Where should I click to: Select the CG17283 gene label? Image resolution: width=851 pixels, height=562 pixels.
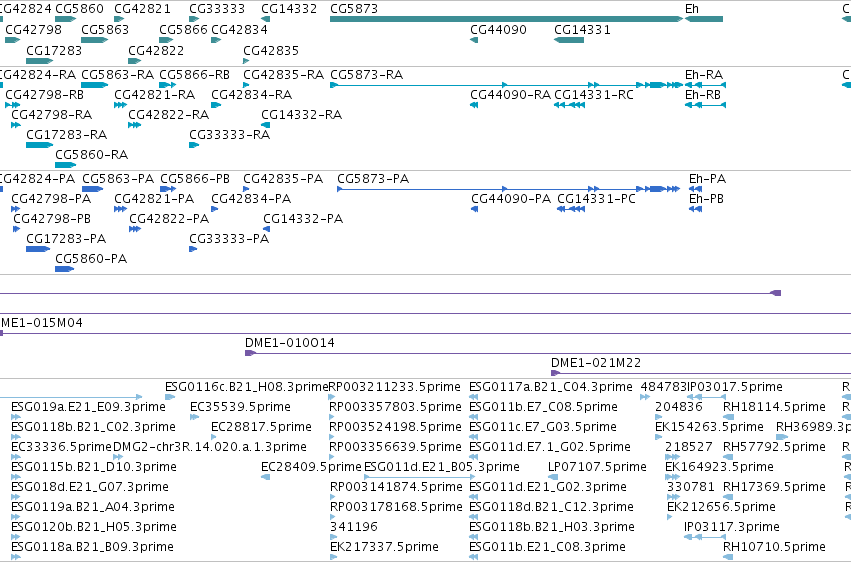click(54, 50)
